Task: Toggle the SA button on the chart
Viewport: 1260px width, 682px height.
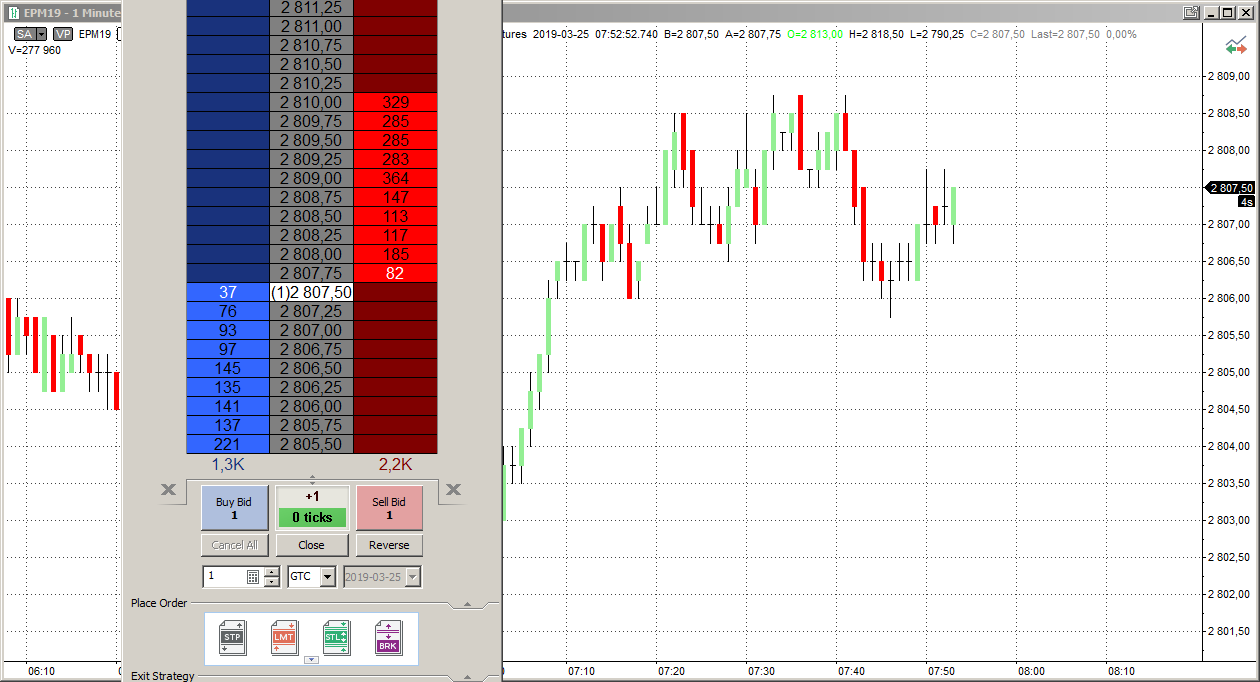Action: (x=24, y=34)
